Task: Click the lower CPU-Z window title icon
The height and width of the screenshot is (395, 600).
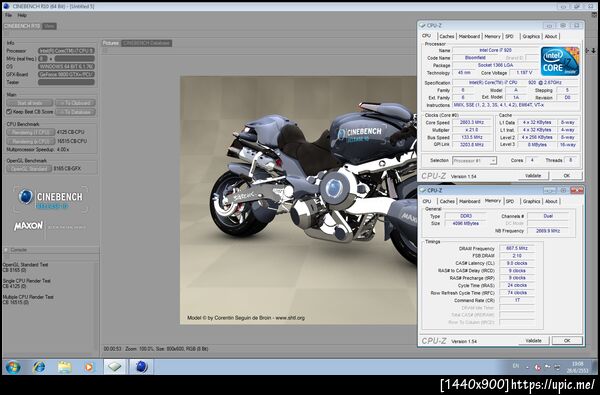Action: coord(422,190)
